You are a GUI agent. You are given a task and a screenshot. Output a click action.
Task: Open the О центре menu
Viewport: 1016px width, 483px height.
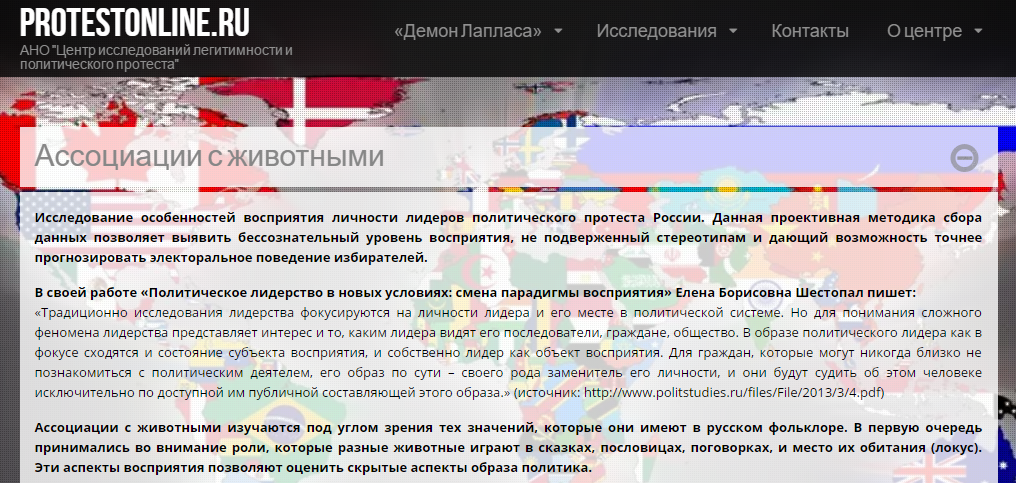(923, 31)
